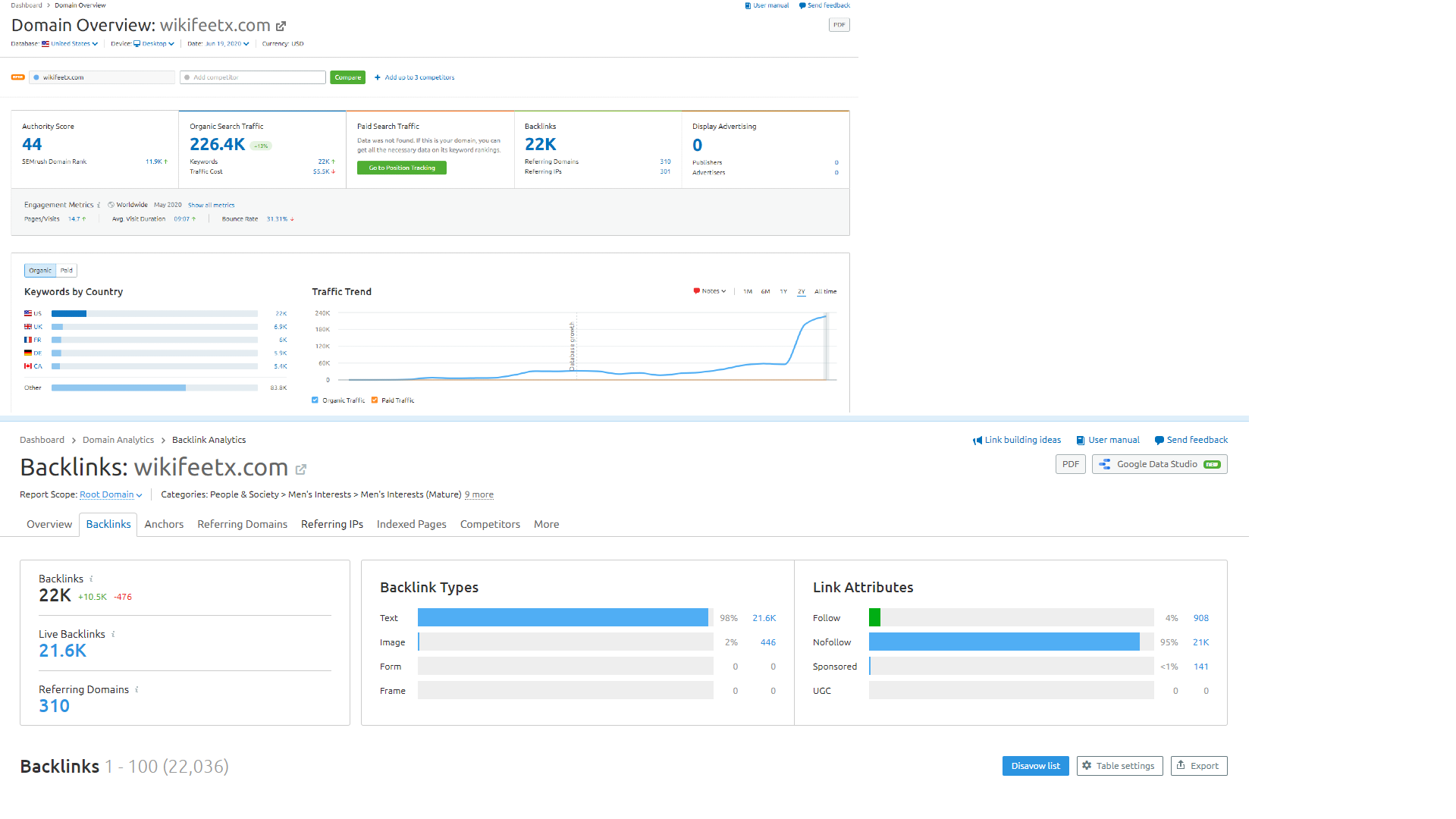Click the Authority Score value 44
Viewport: 1456px width, 819px height.
coord(32,145)
